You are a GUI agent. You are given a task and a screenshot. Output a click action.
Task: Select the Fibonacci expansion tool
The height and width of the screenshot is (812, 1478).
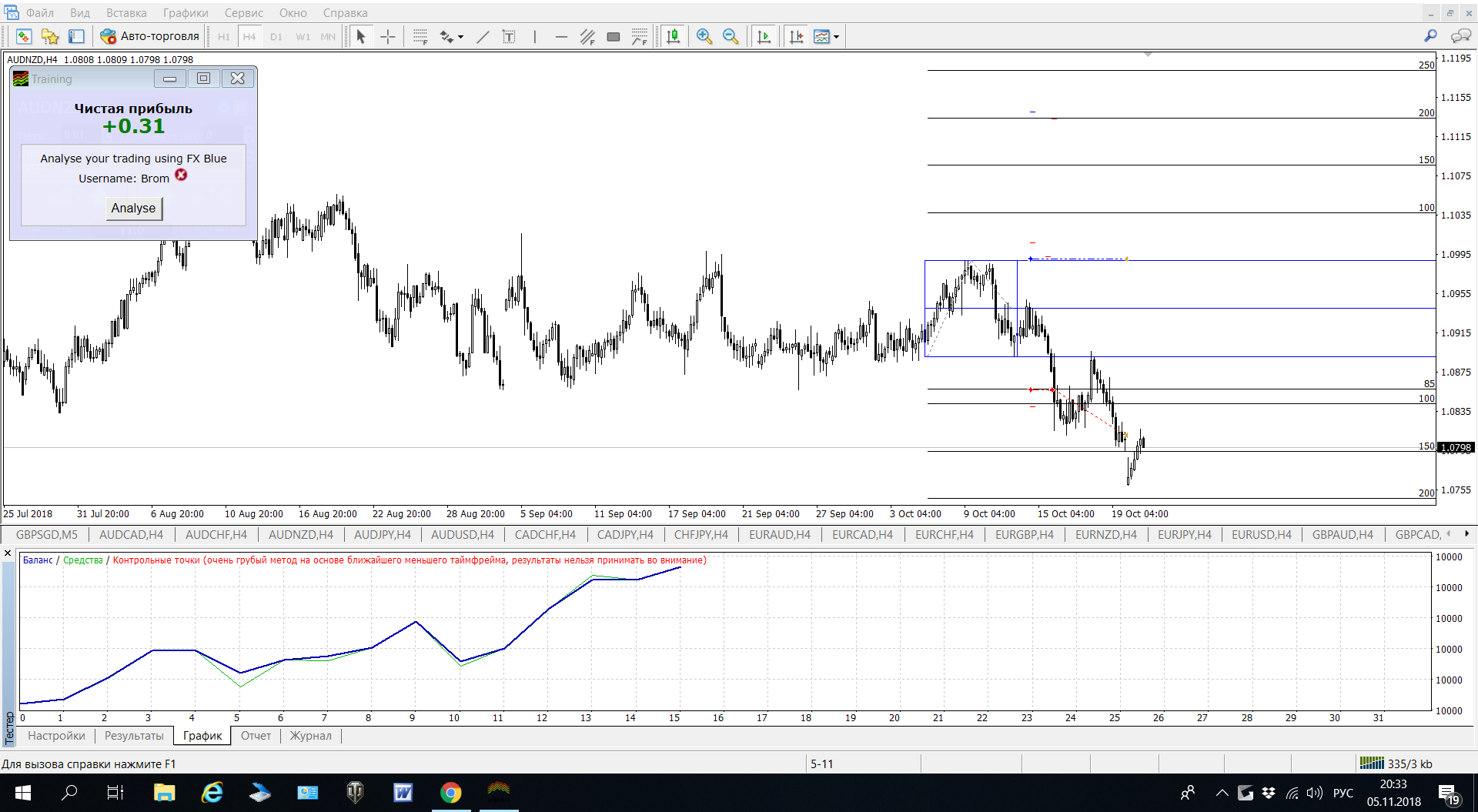tap(640, 36)
